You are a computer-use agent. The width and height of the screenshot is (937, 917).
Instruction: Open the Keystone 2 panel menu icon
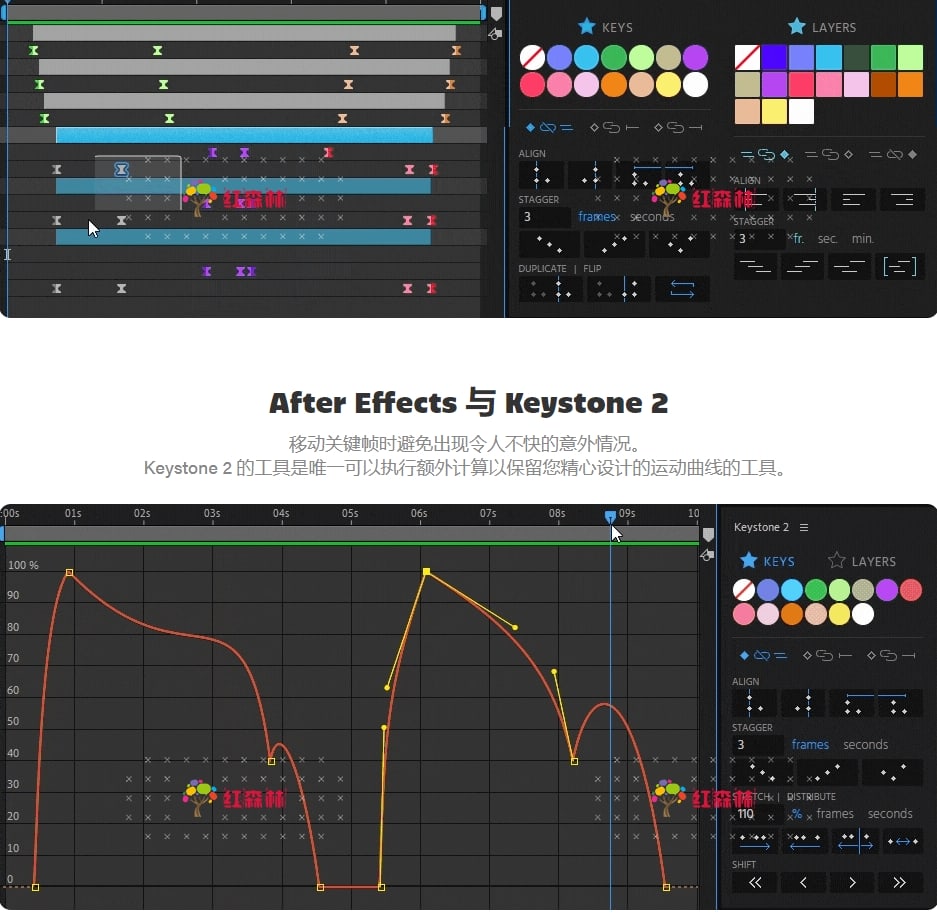point(804,527)
